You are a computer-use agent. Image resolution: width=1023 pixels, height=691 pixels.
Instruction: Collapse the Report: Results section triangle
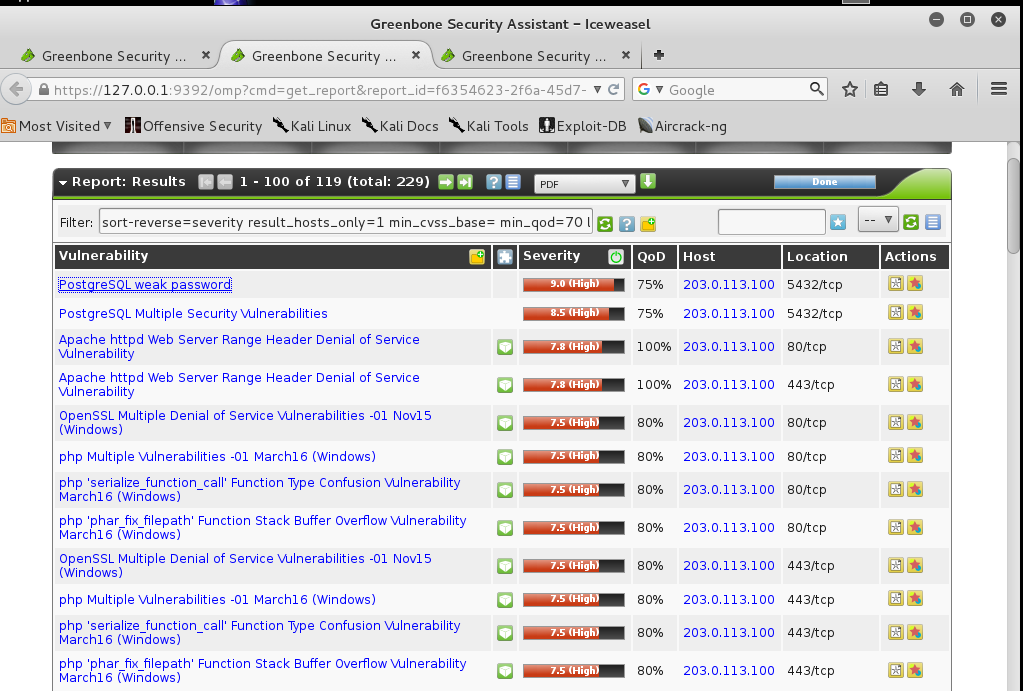63,183
